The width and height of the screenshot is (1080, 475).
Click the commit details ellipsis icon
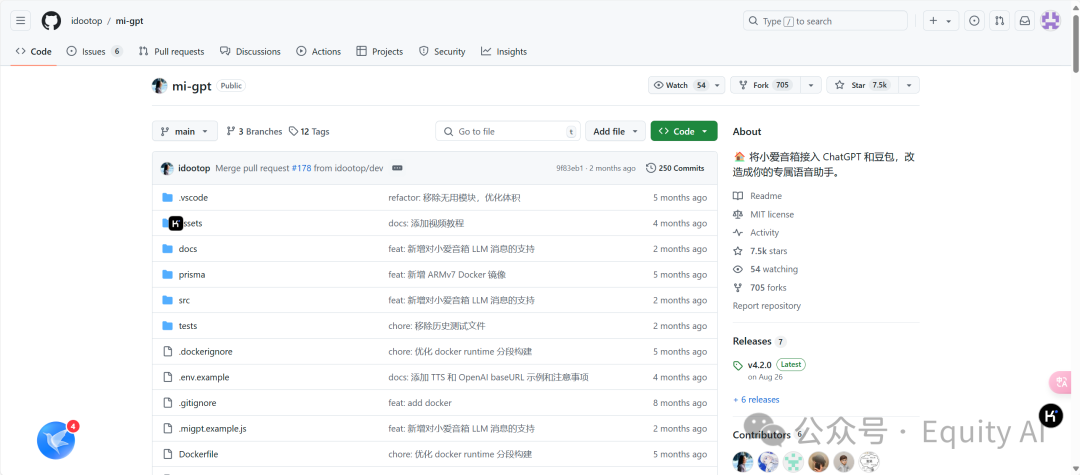click(397, 168)
